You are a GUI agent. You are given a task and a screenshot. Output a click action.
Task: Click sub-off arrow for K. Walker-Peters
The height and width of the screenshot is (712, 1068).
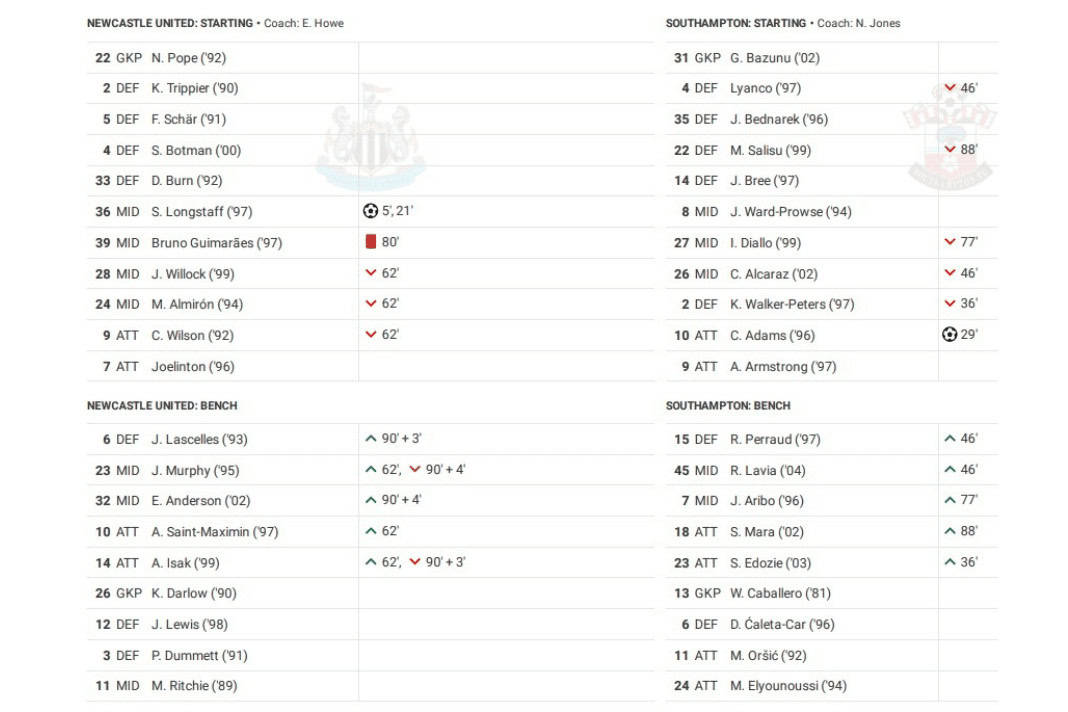click(950, 304)
